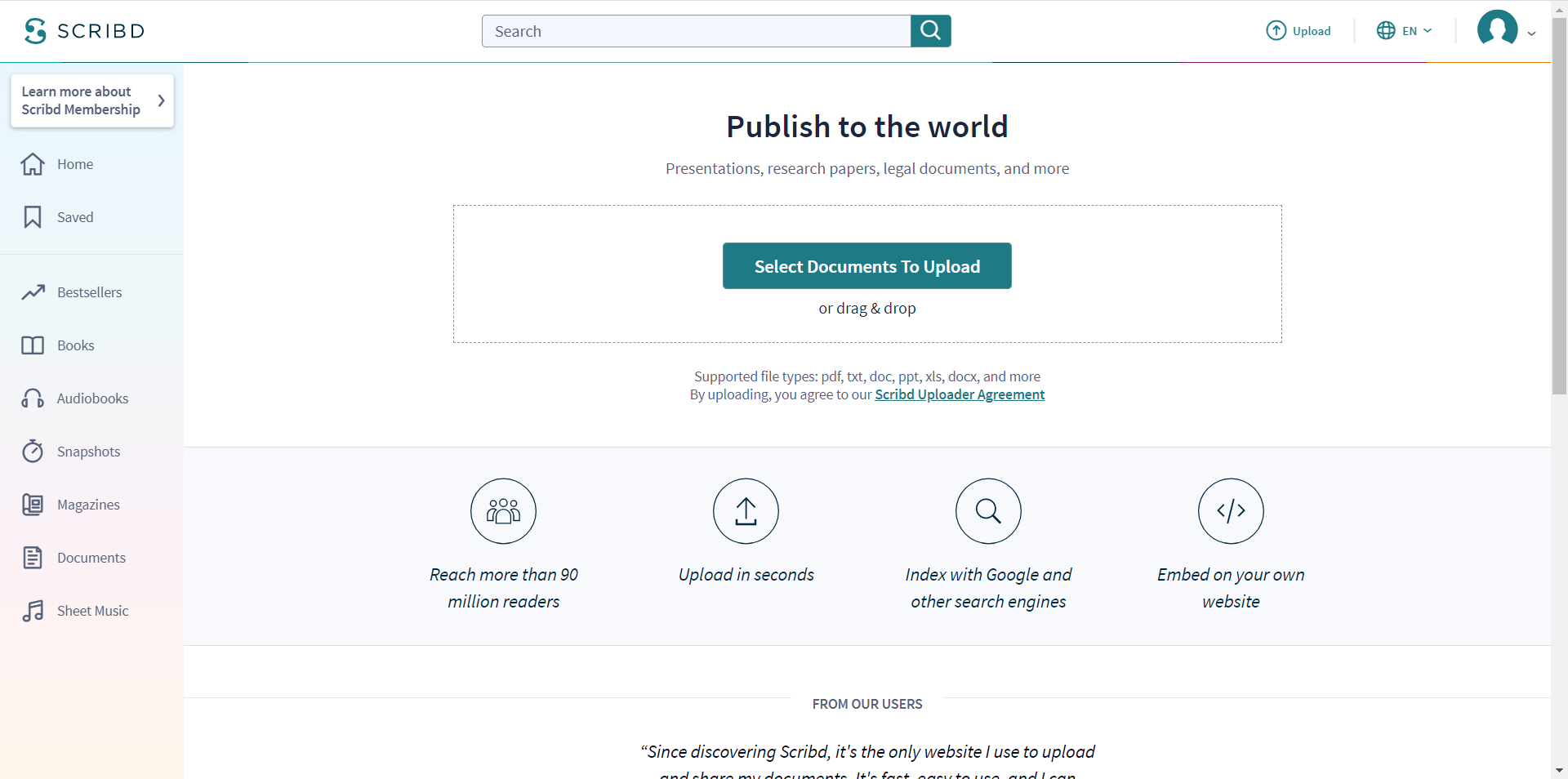Screen dimensions: 1568x779
Task: Click the Upload link in header
Action: [x=1312, y=31]
